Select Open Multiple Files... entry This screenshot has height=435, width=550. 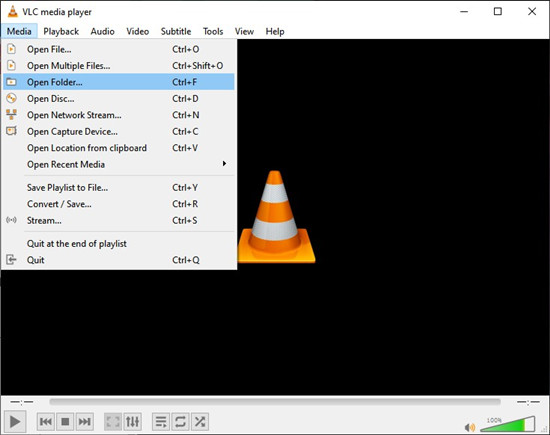[x=119, y=66]
